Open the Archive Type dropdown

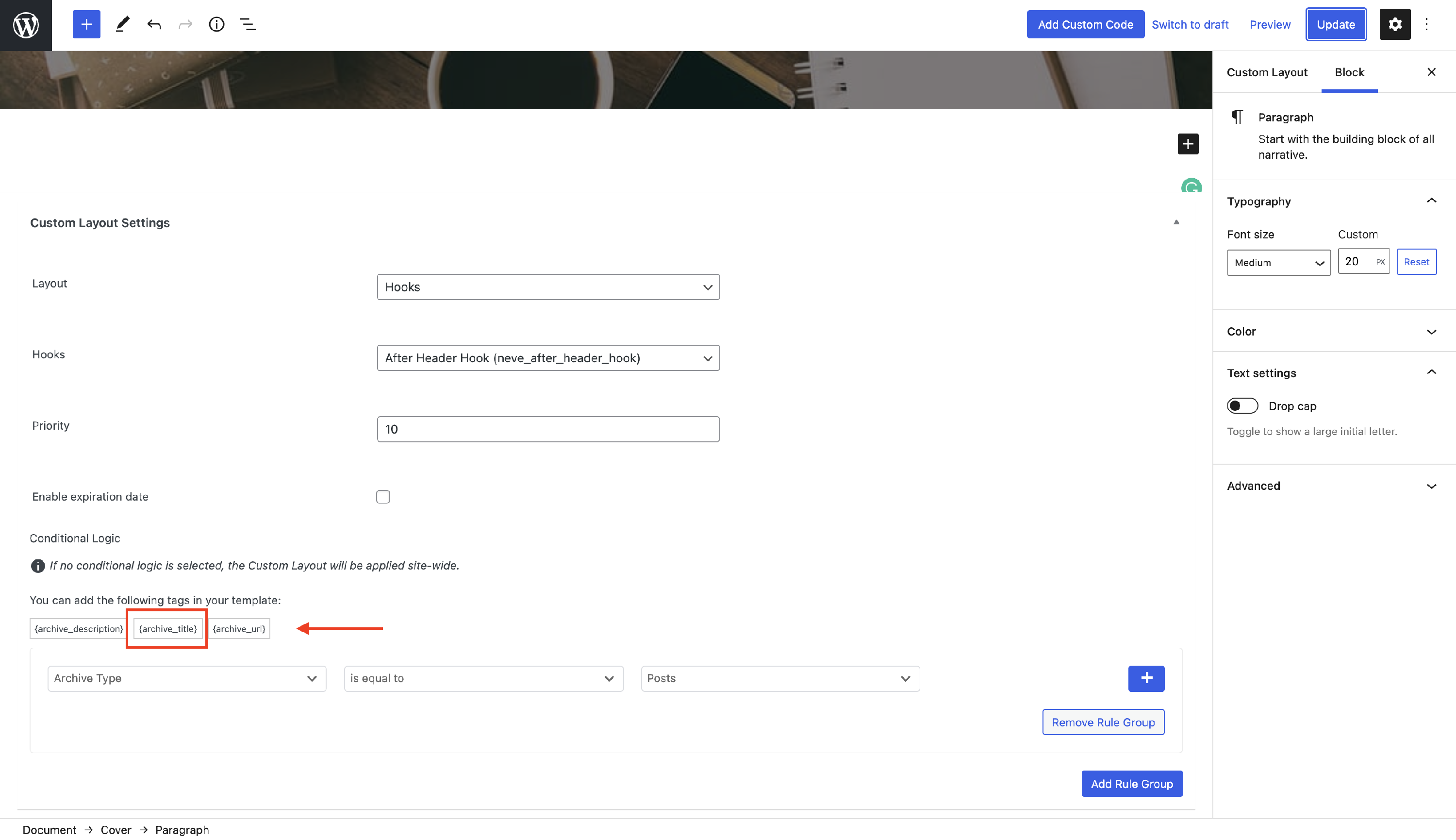[186, 678]
